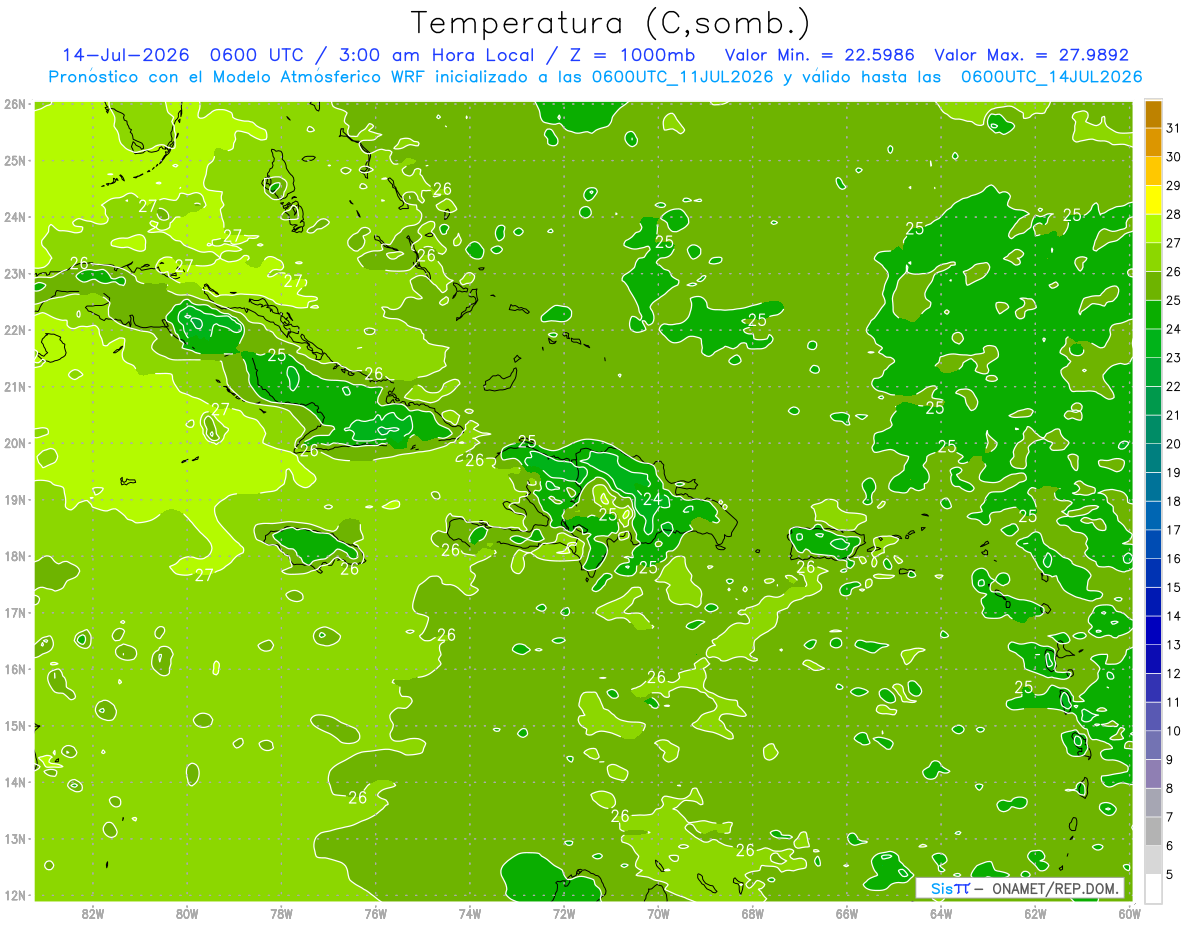Click the "13" value on the color scale
Viewport: 1200px width, 927px height.
click(x=1174, y=644)
